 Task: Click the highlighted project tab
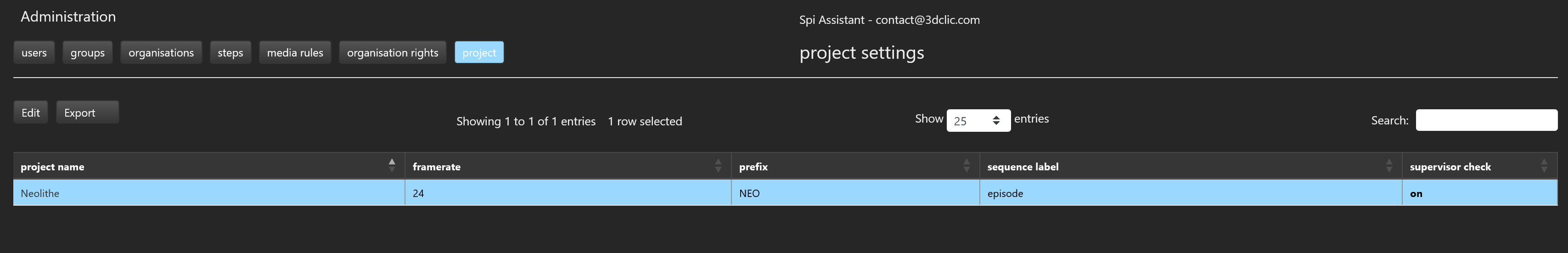[479, 53]
